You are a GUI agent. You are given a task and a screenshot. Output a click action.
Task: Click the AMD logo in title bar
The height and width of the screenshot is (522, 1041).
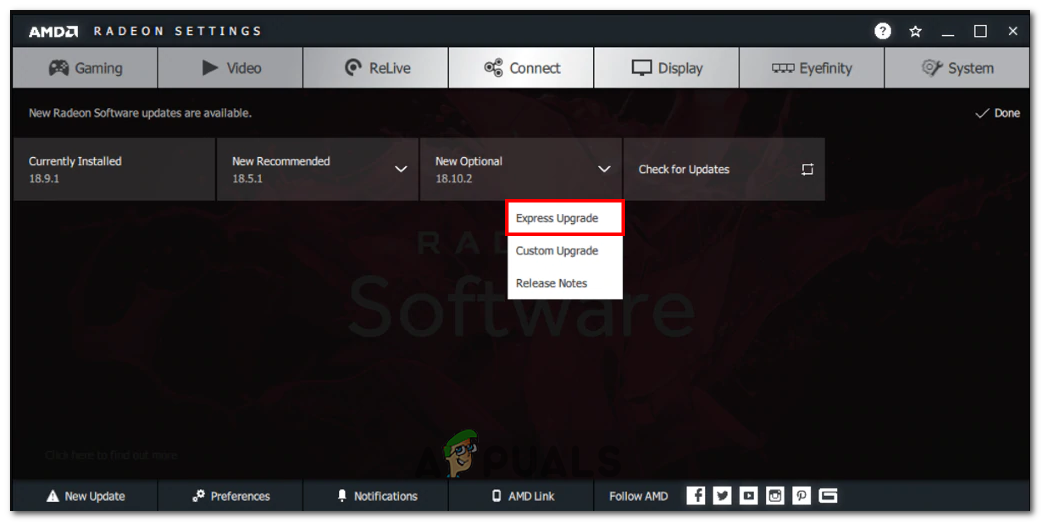pyautogui.click(x=53, y=31)
